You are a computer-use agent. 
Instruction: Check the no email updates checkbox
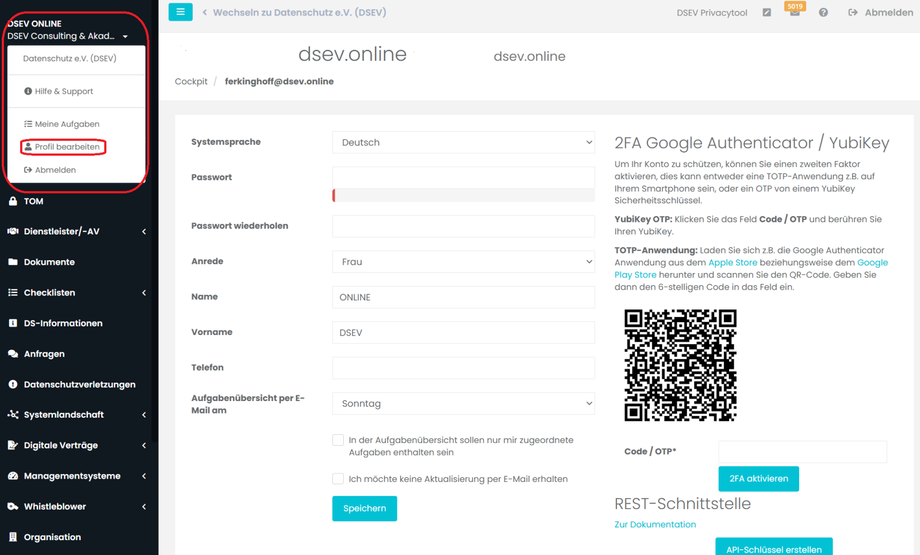click(338, 479)
